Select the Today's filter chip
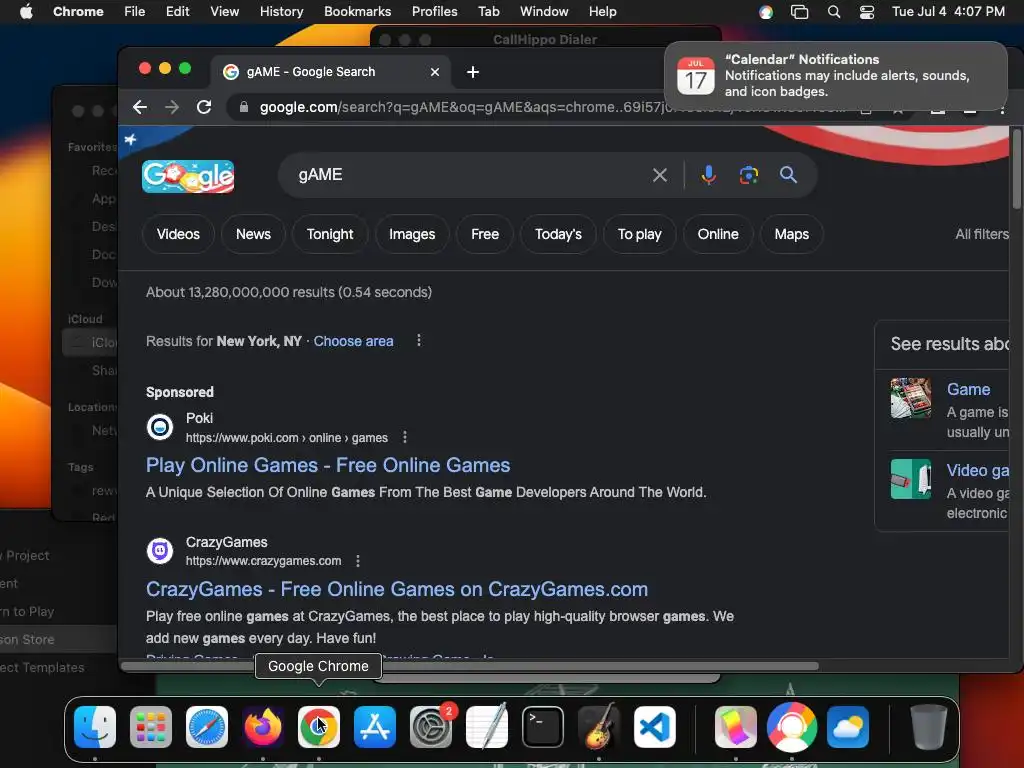 pyautogui.click(x=558, y=234)
